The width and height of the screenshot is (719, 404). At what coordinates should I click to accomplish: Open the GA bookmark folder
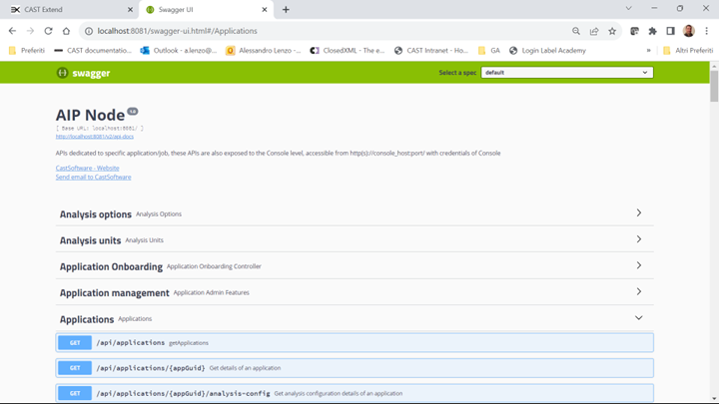click(x=489, y=50)
